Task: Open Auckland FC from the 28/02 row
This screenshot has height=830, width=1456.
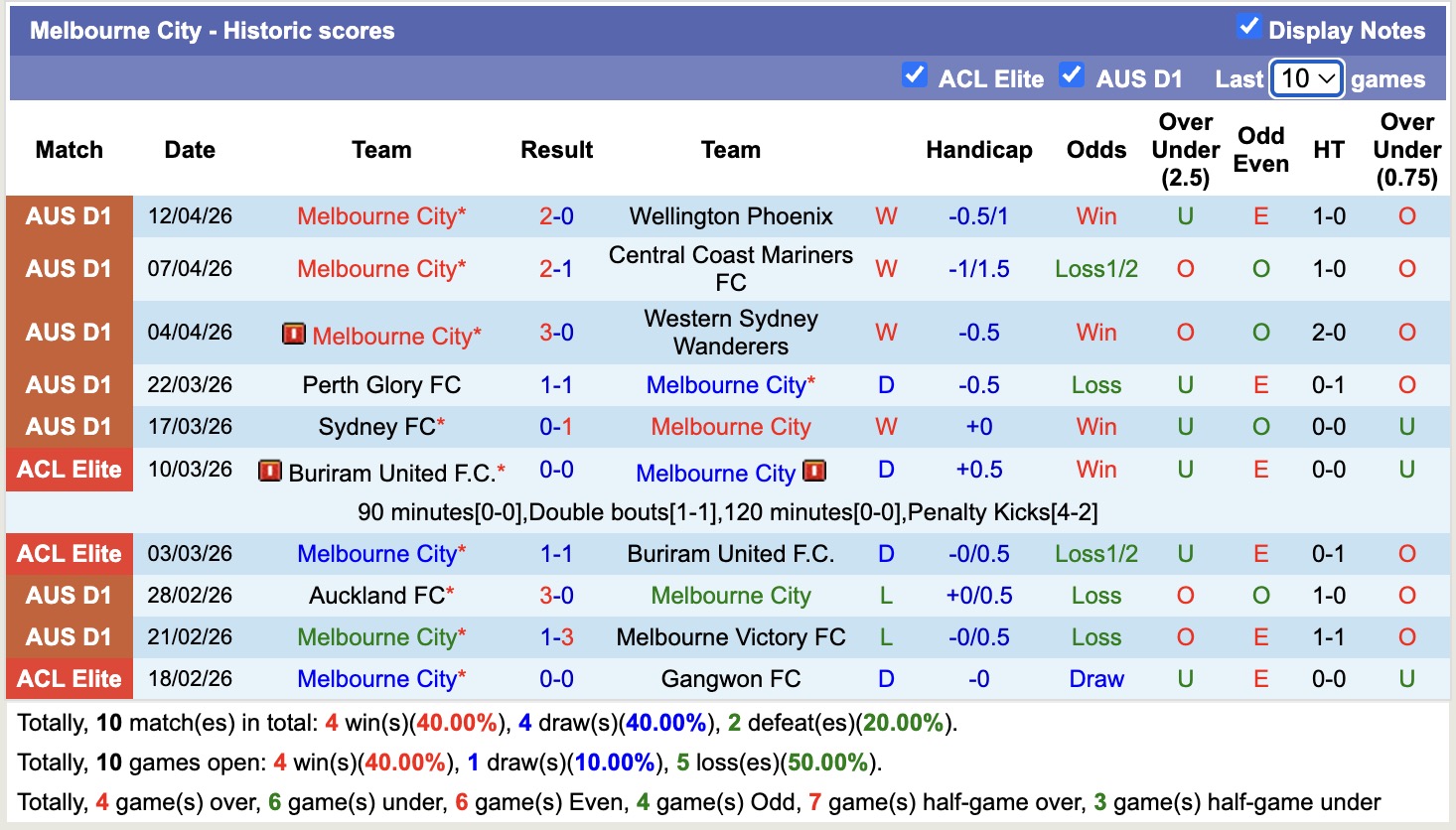Action: tap(378, 595)
